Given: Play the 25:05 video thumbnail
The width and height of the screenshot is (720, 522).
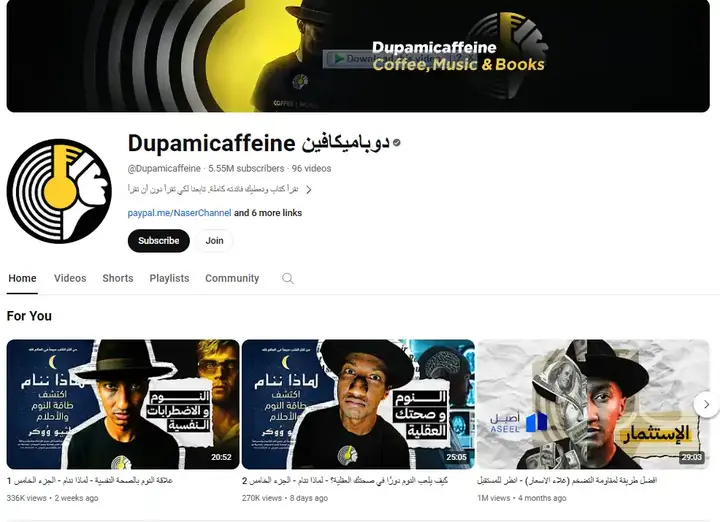Looking at the screenshot, I should 358,404.
